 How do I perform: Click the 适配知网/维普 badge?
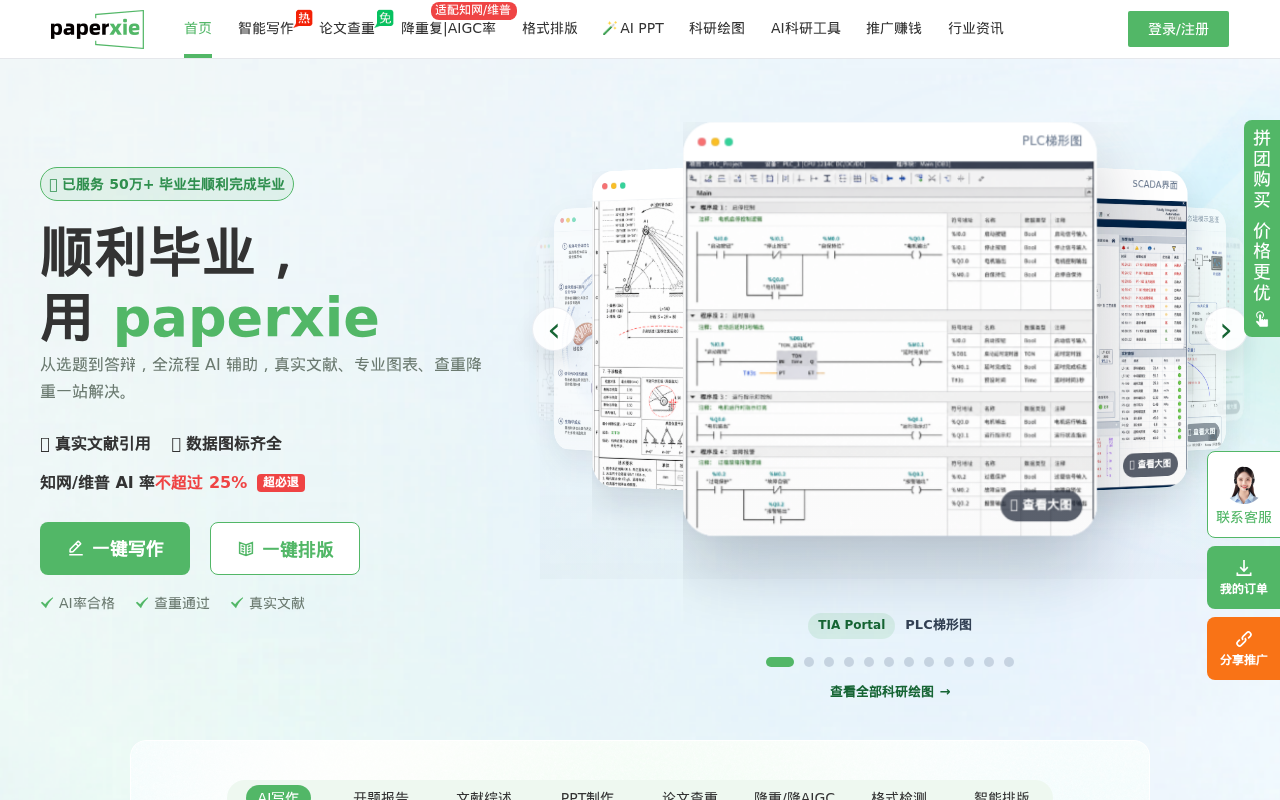pyautogui.click(x=474, y=10)
